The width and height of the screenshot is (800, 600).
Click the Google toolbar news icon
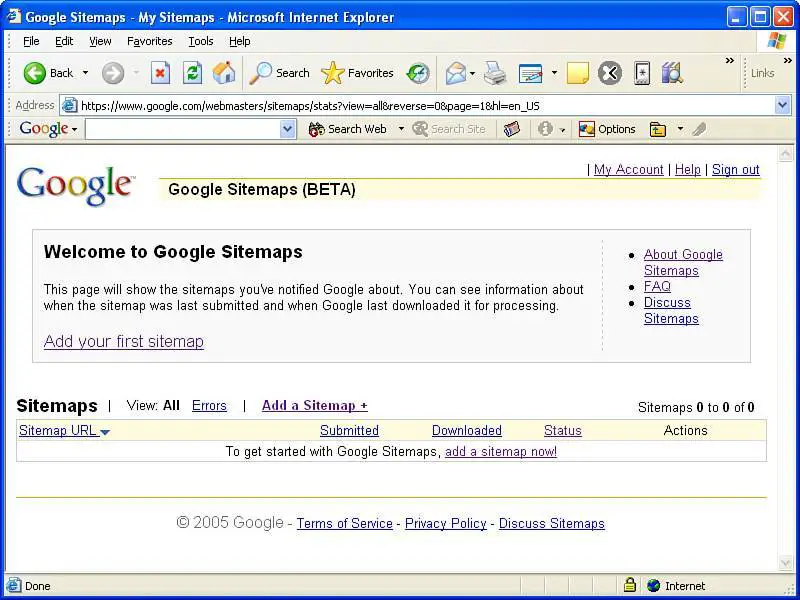pyautogui.click(x=512, y=129)
